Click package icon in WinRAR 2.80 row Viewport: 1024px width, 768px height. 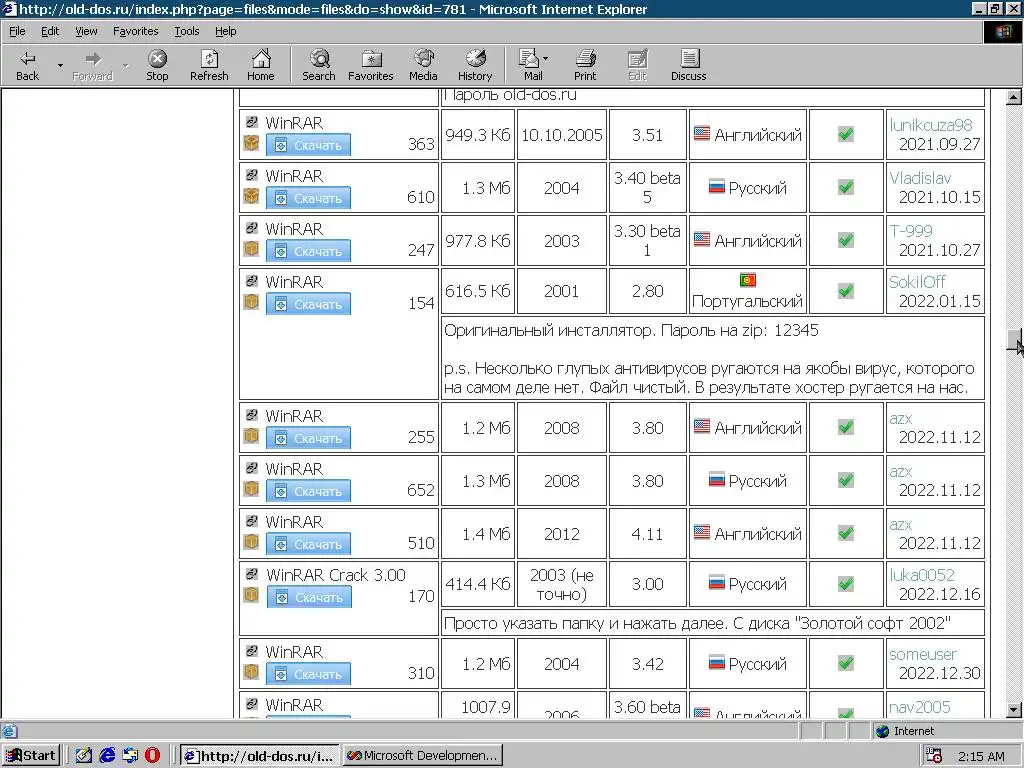251,302
